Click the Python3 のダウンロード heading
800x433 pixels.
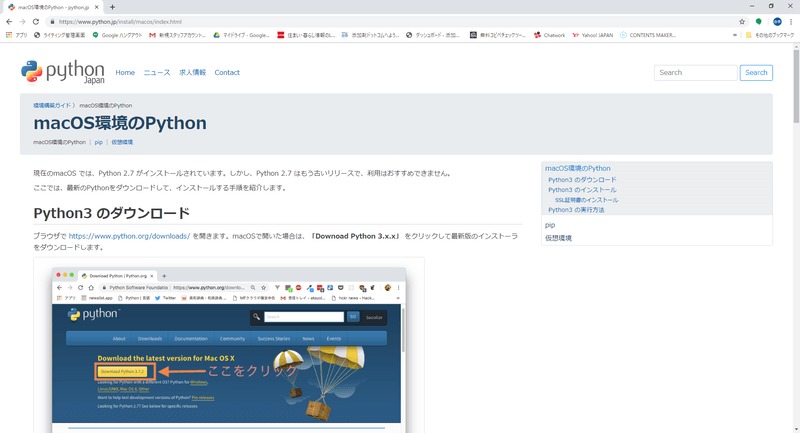[x=112, y=213]
